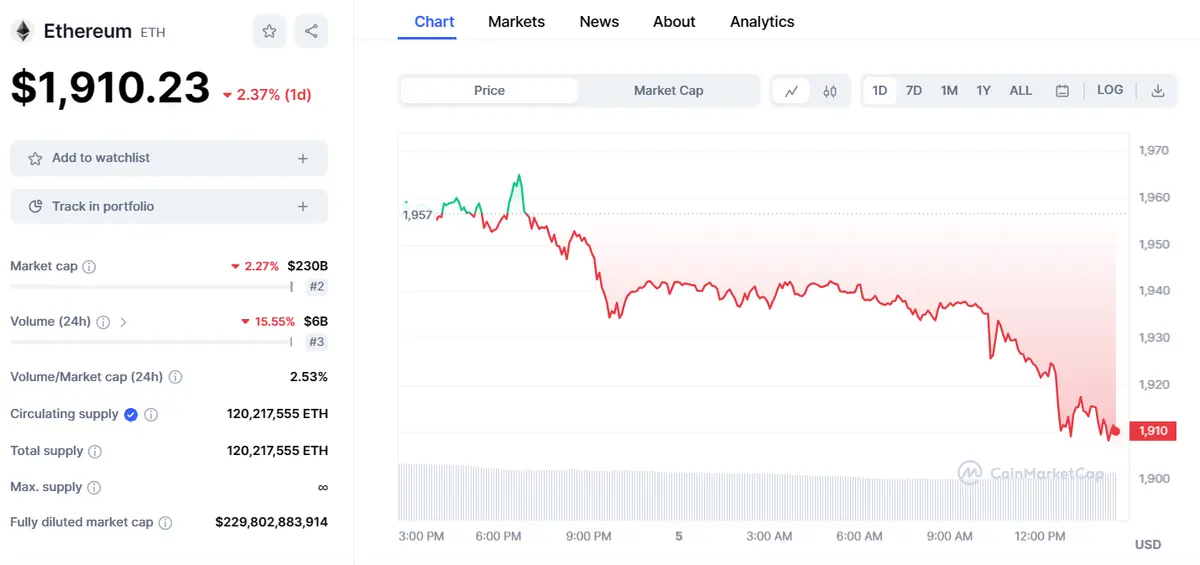The image size is (1200, 565).
Task: Click the share icon next to Ethereum
Action: tap(311, 31)
